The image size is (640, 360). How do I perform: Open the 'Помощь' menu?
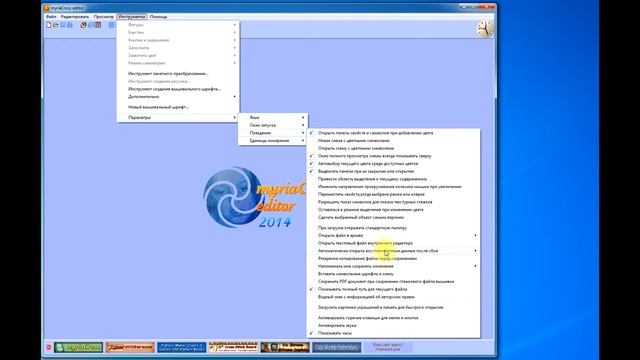158,17
